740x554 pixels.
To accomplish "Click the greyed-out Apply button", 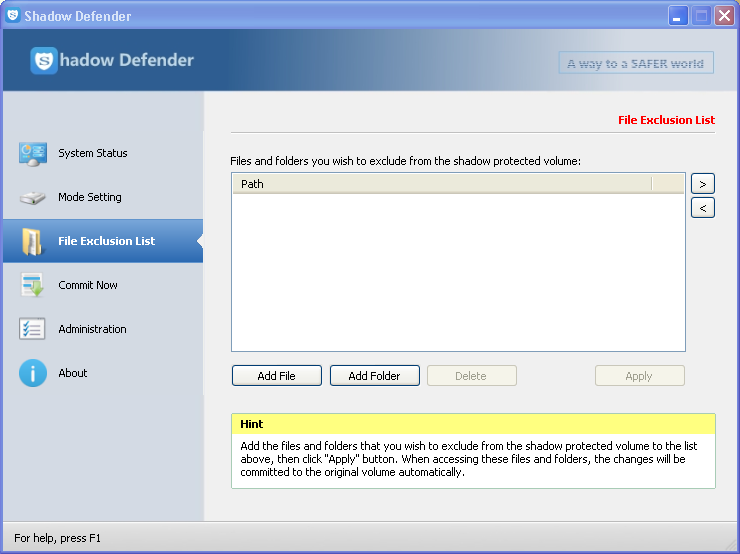I will pos(639,376).
